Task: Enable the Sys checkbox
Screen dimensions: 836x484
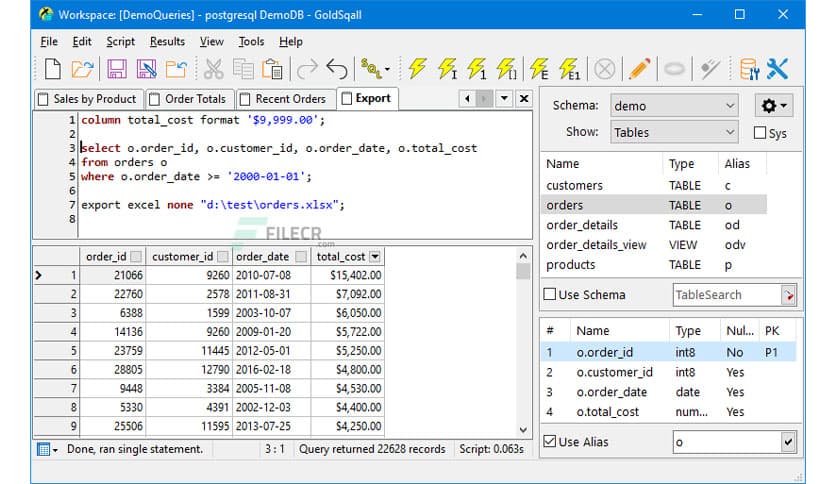Action: (x=760, y=133)
